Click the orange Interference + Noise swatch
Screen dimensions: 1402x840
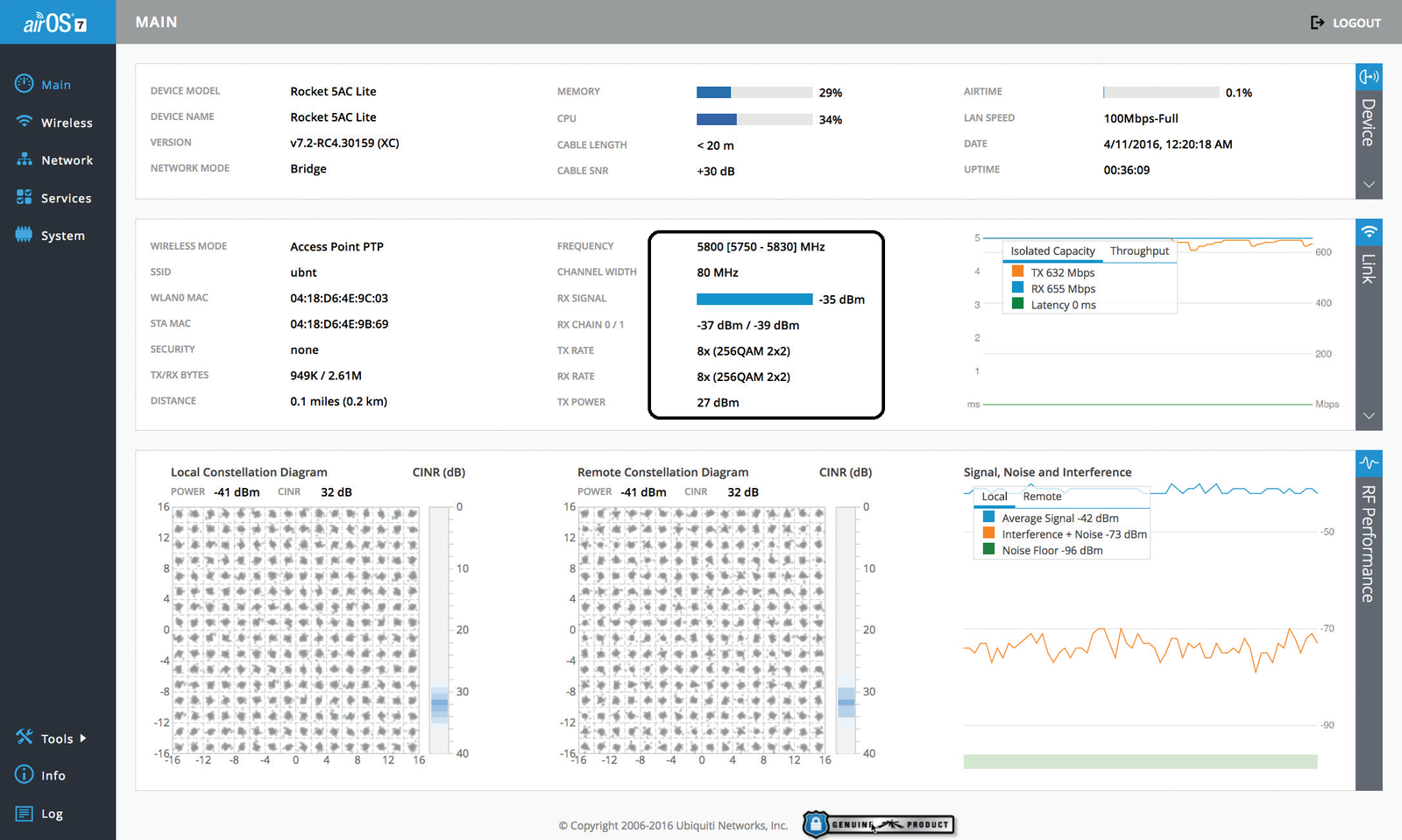tap(988, 533)
